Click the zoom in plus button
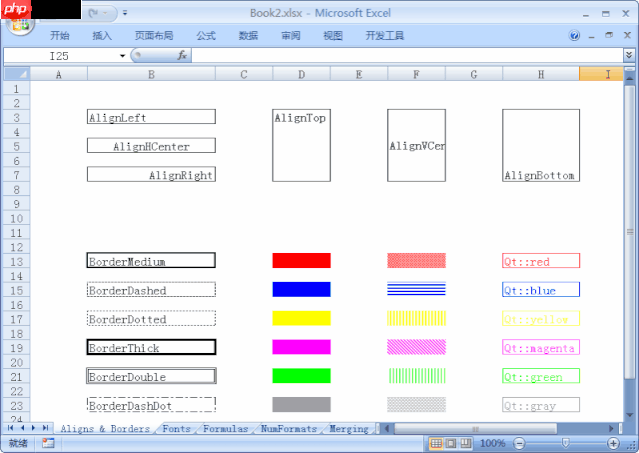Image resolution: width=639 pixels, height=453 pixels. click(613, 443)
